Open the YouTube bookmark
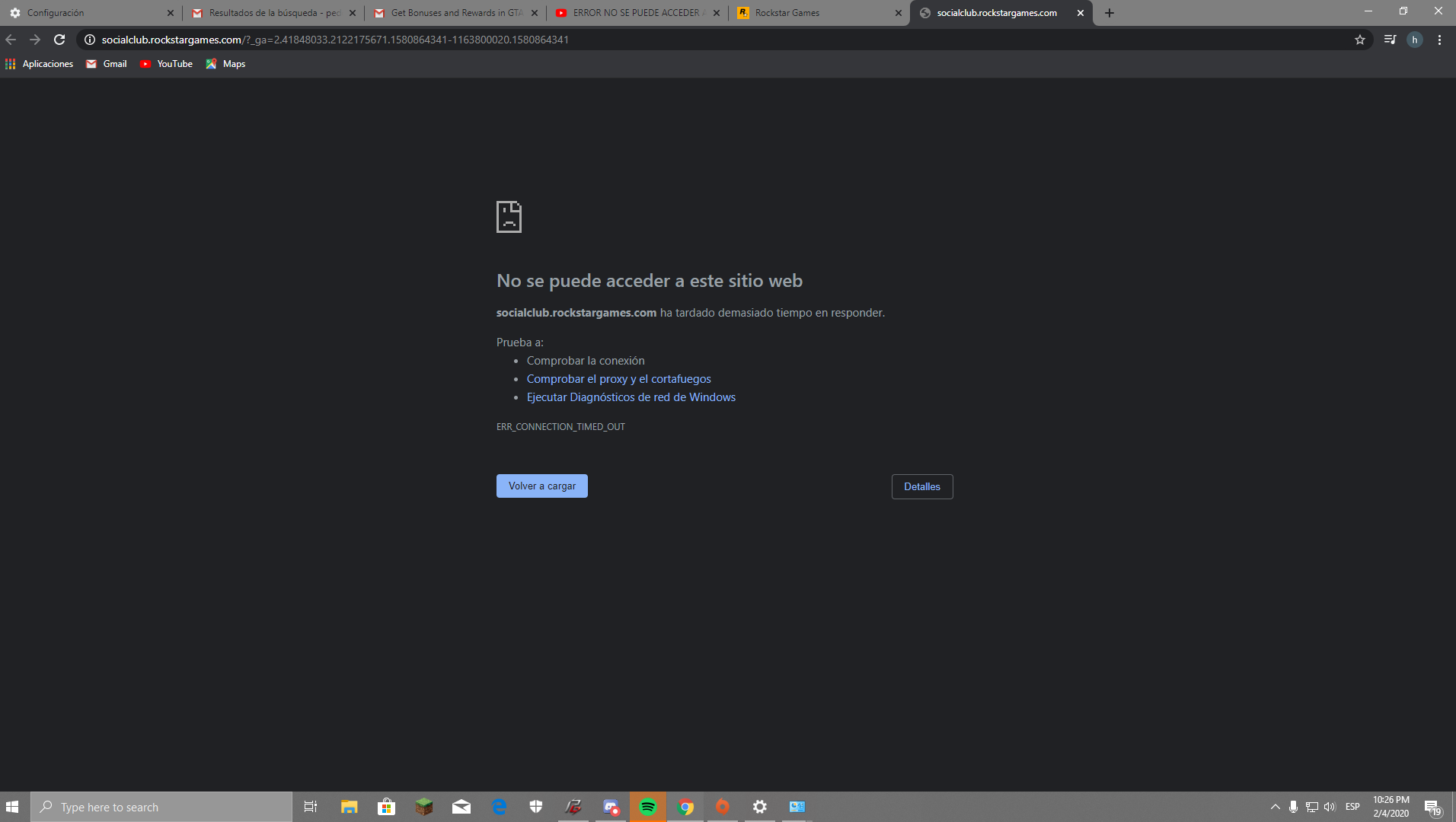This screenshot has height=822, width=1456. coord(166,64)
